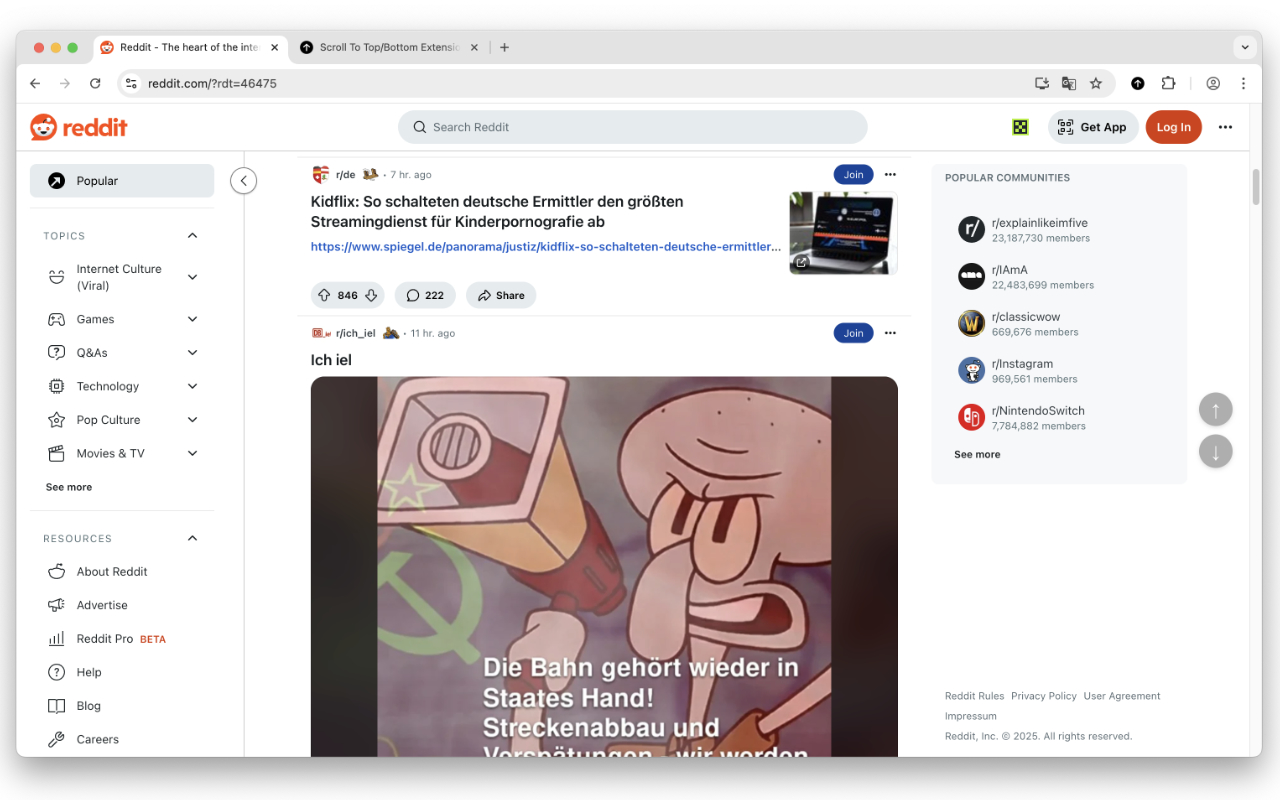Open more options for the r/de post
1280x800 pixels.
[x=890, y=175]
